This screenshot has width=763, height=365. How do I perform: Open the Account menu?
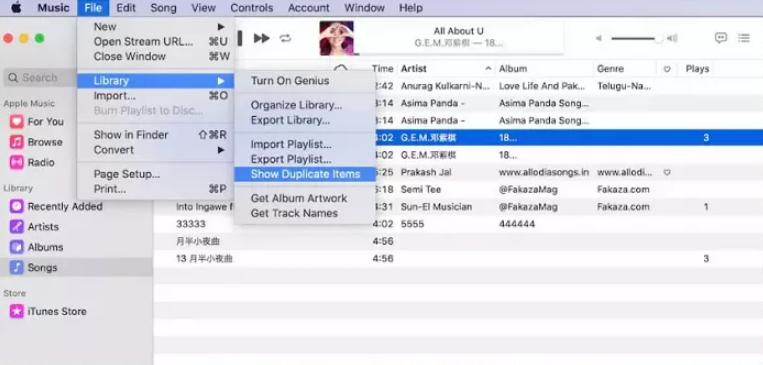[x=309, y=8]
